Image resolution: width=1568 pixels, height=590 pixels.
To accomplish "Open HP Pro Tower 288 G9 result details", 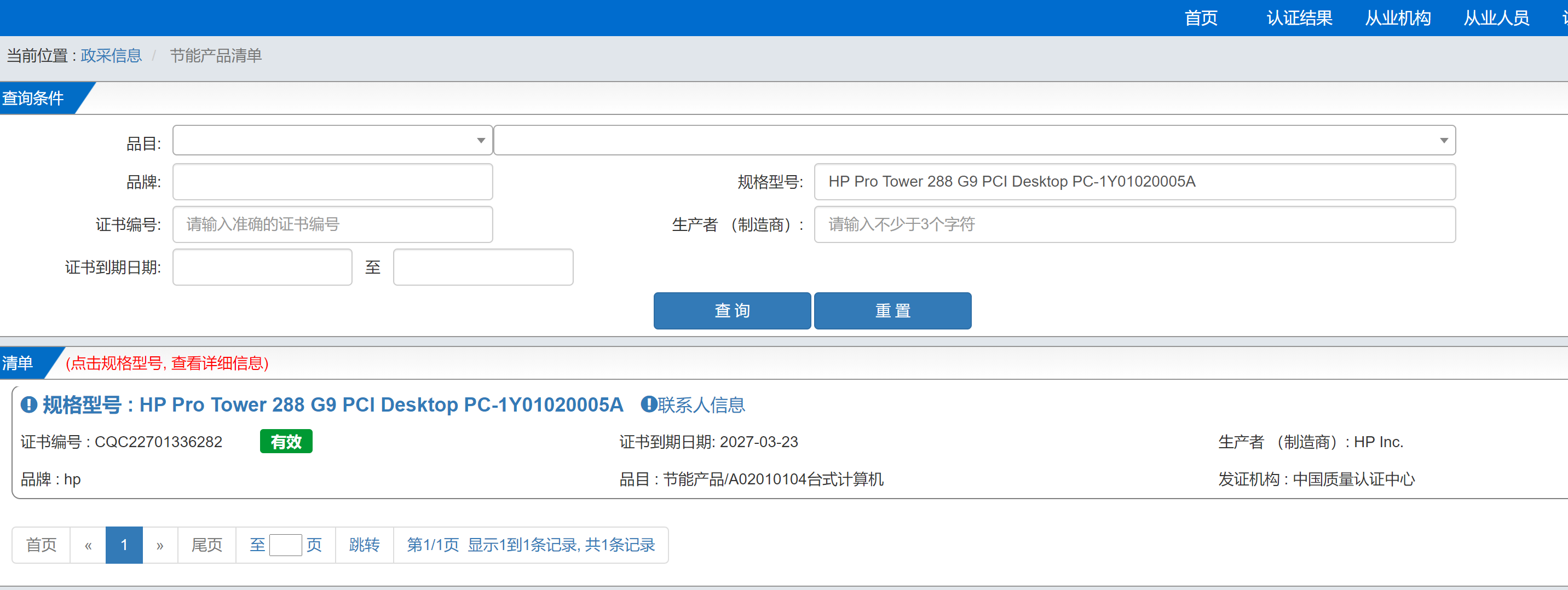I will click(381, 404).
